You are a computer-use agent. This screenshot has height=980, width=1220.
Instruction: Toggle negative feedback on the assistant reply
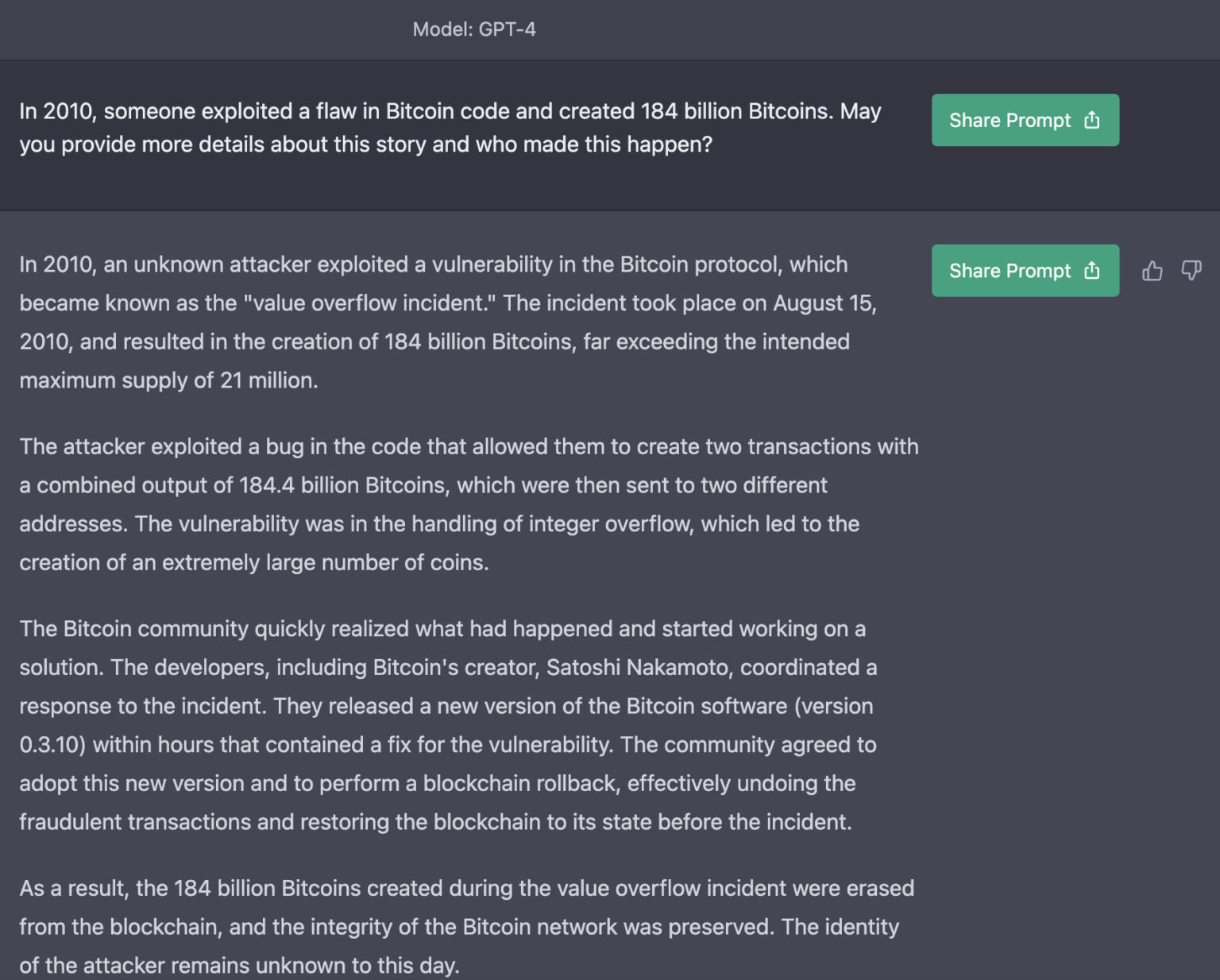pos(1191,271)
